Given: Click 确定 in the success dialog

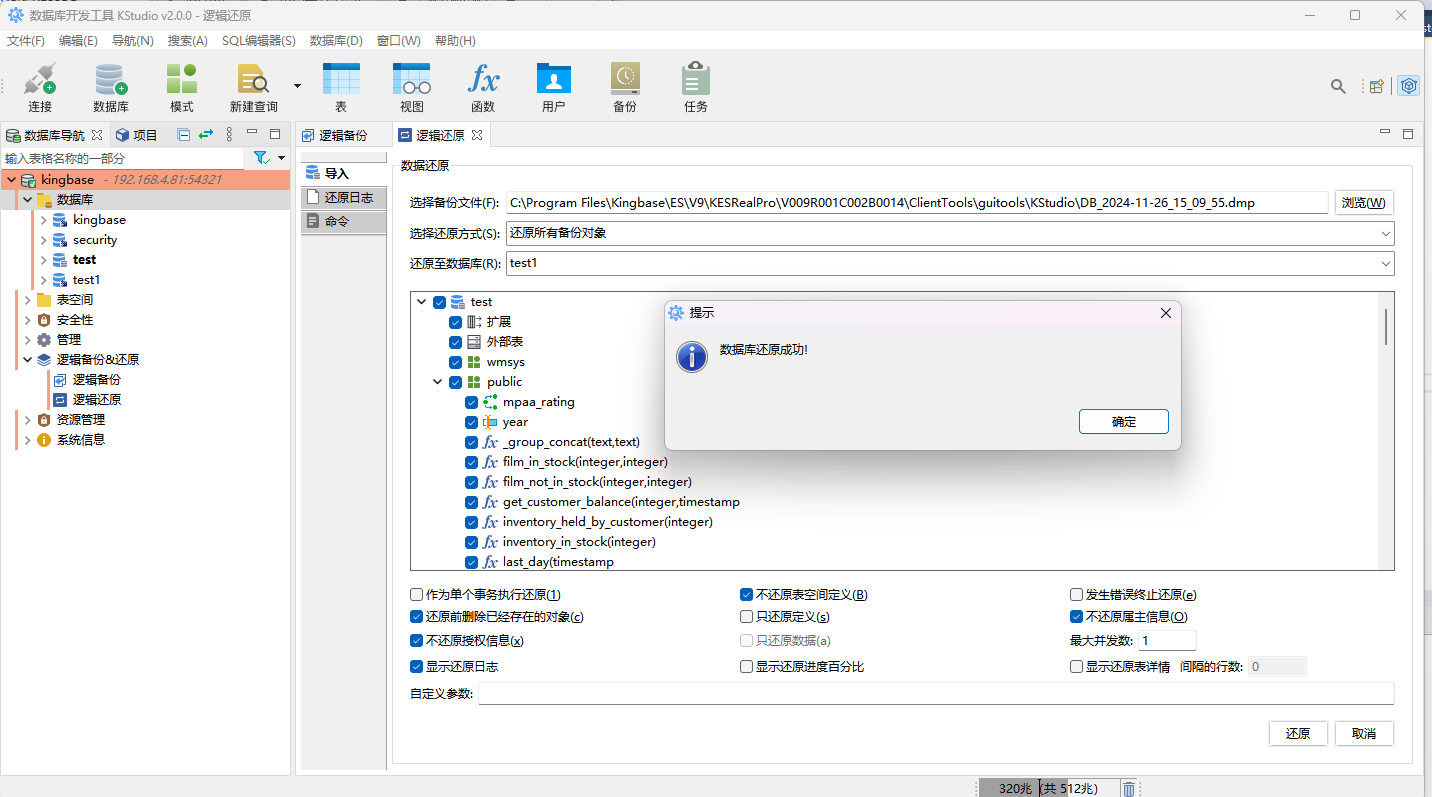Looking at the screenshot, I should (x=1123, y=422).
